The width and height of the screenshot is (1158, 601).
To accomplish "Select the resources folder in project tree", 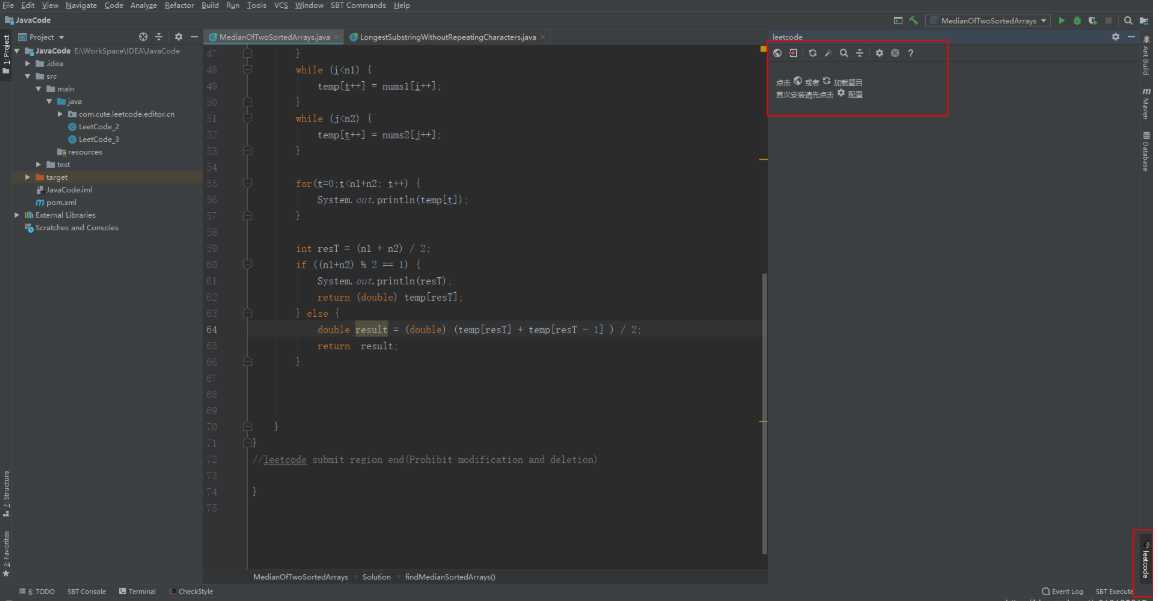I will click(80, 152).
